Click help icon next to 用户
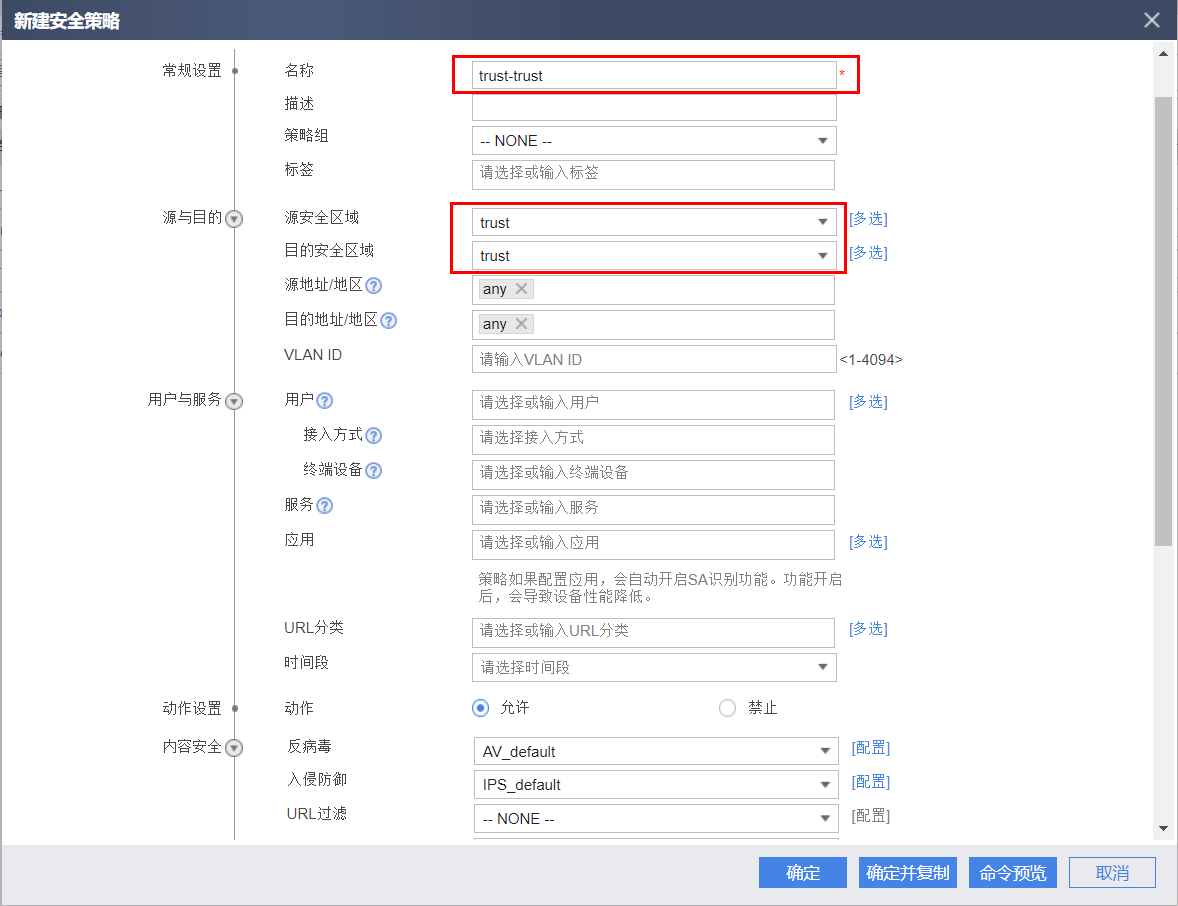 (325, 400)
